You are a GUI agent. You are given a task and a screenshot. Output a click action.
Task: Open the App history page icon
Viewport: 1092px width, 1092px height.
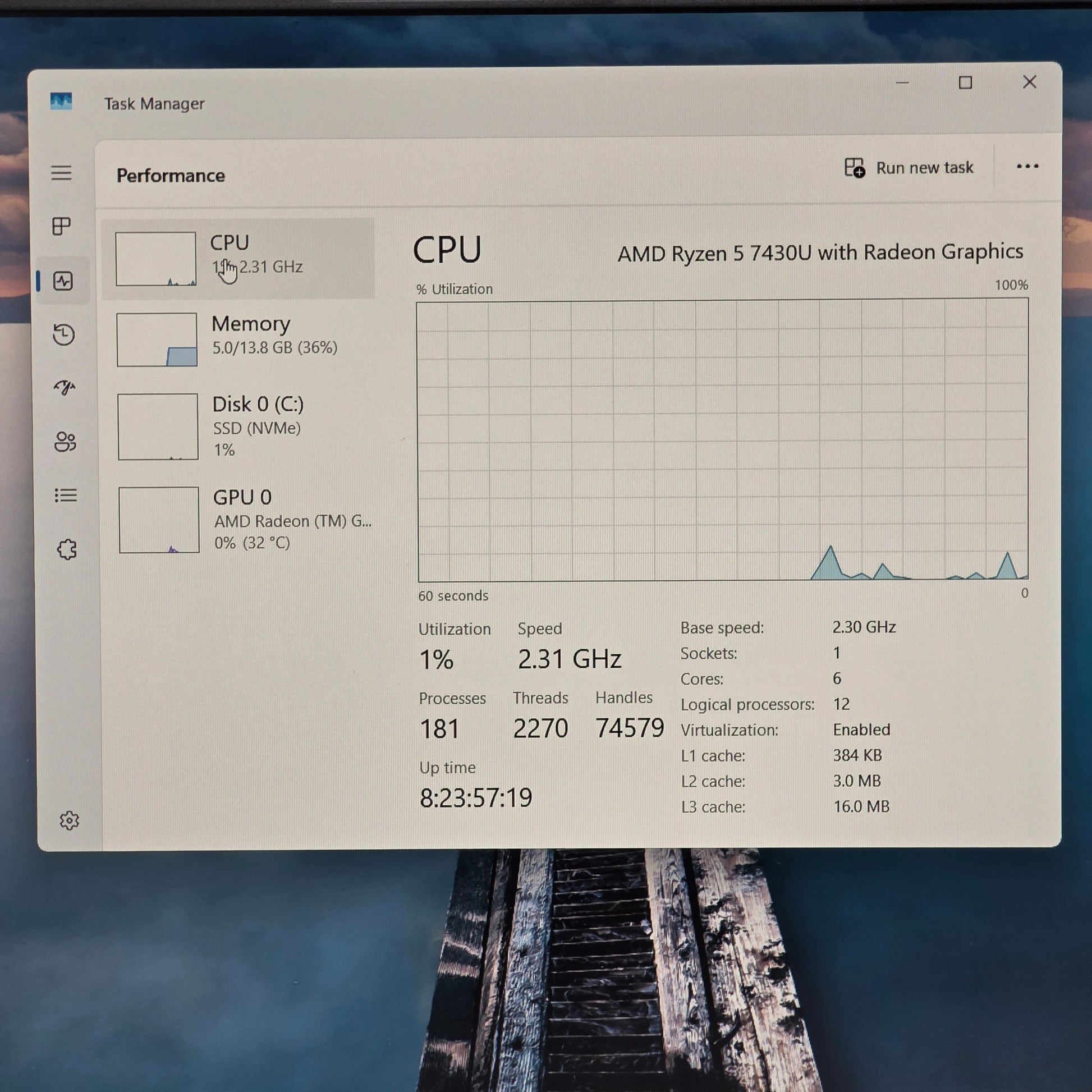point(64,334)
